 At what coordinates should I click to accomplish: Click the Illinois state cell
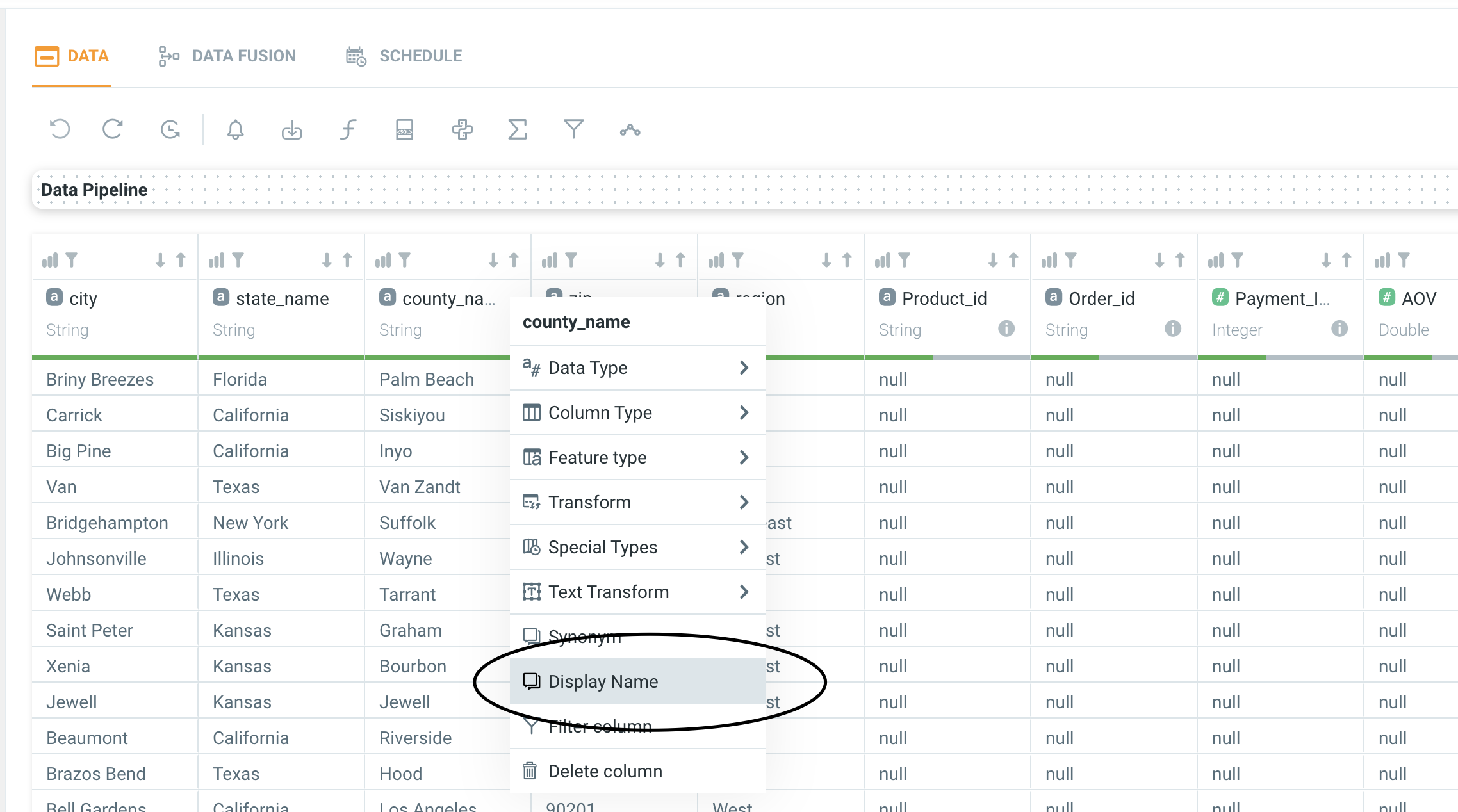pyautogui.click(x=281, y=558)
